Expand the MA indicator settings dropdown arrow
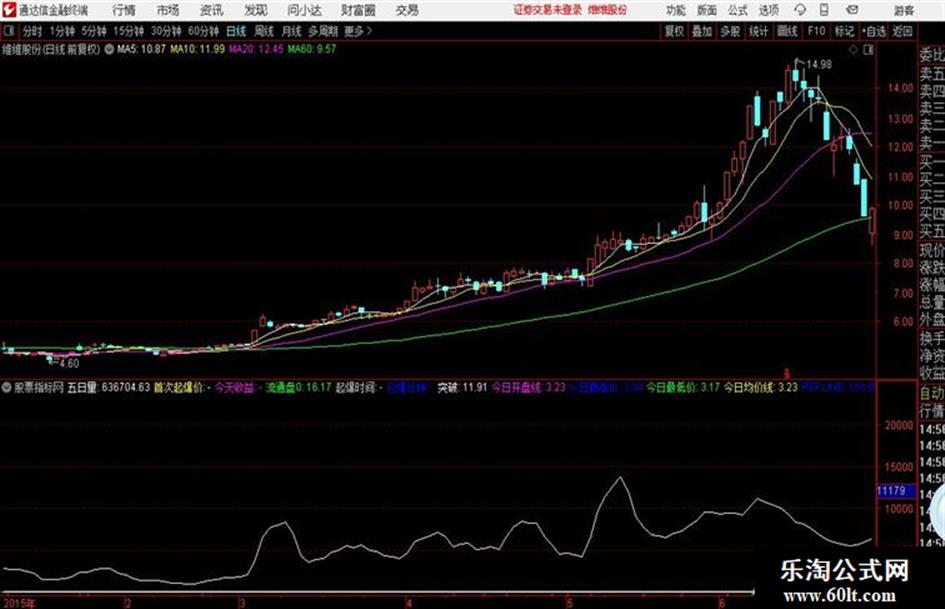Viewport: 945px width, 609px height. (x=109, y=49)
